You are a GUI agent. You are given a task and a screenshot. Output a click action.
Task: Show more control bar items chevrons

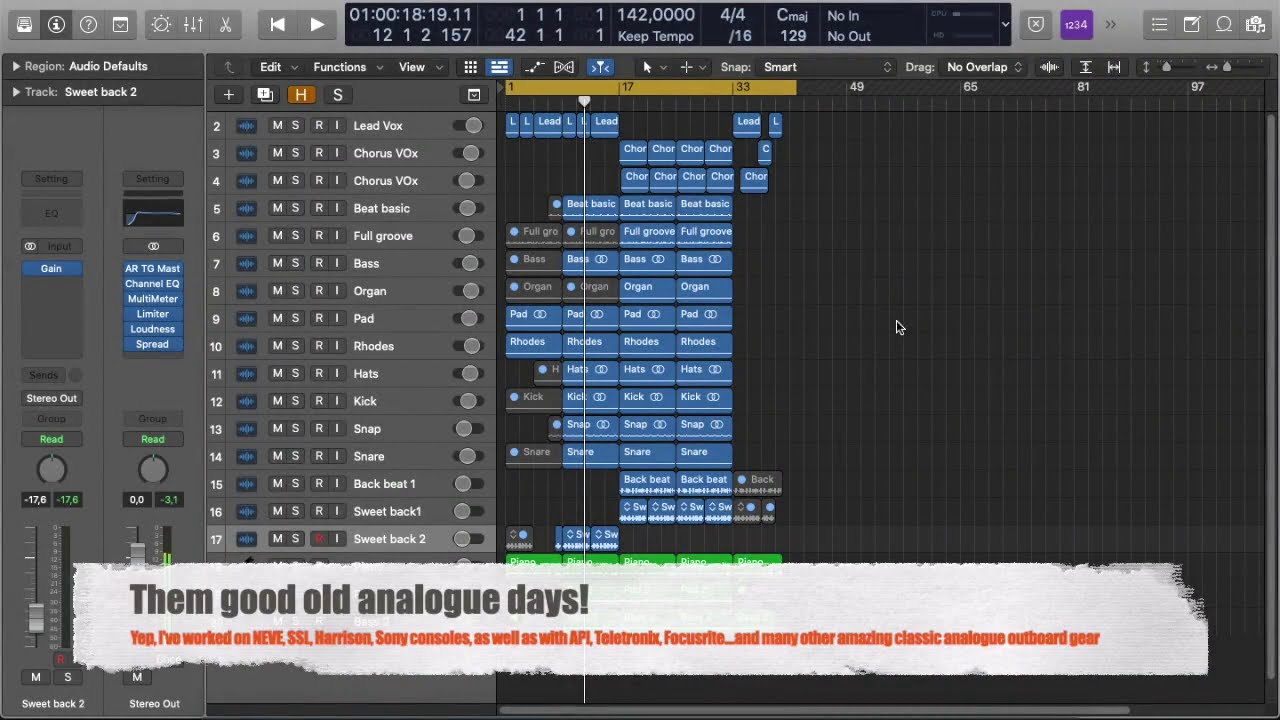(x=1110, y=25)
